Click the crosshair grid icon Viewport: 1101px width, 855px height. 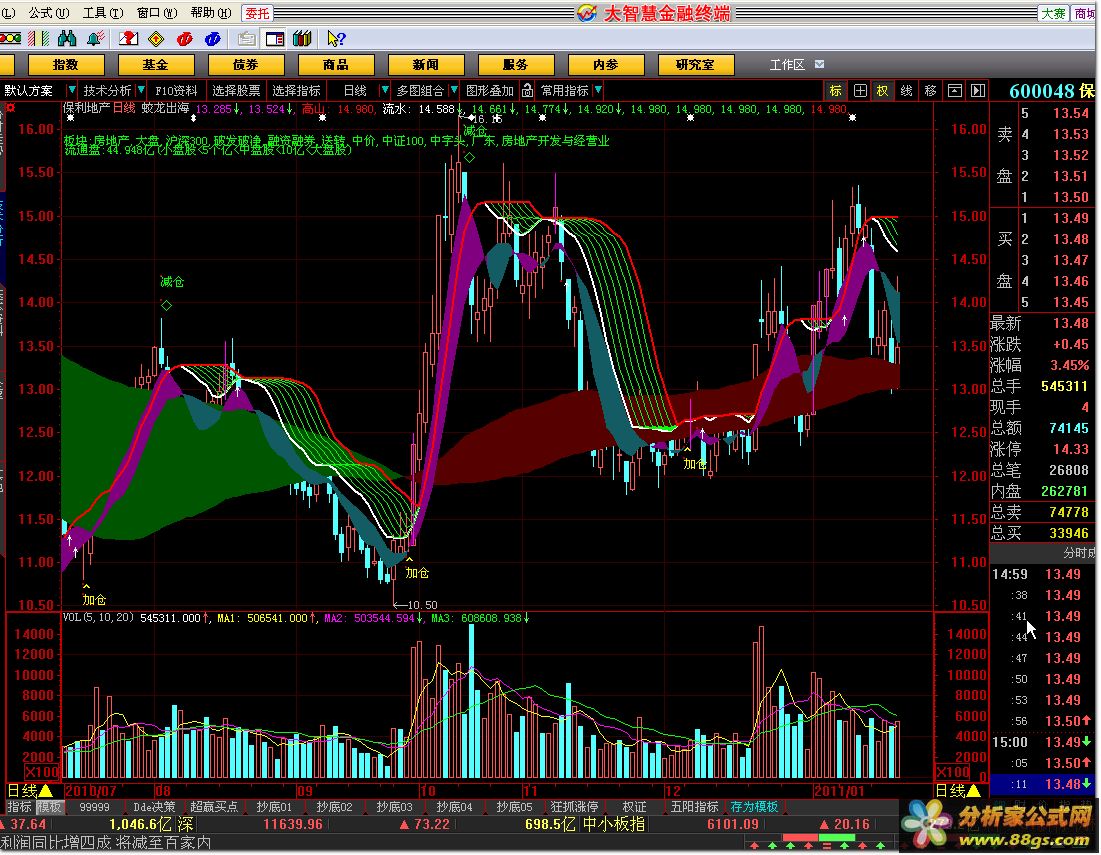pos(860,91)
